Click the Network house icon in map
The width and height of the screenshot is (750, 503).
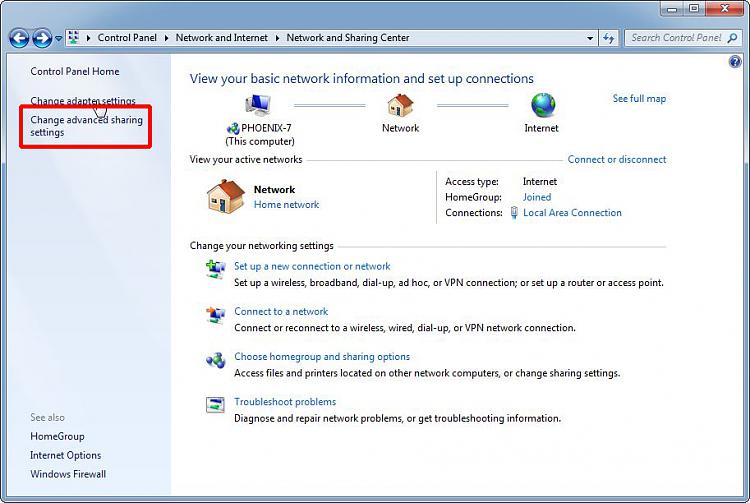[400, 105]
